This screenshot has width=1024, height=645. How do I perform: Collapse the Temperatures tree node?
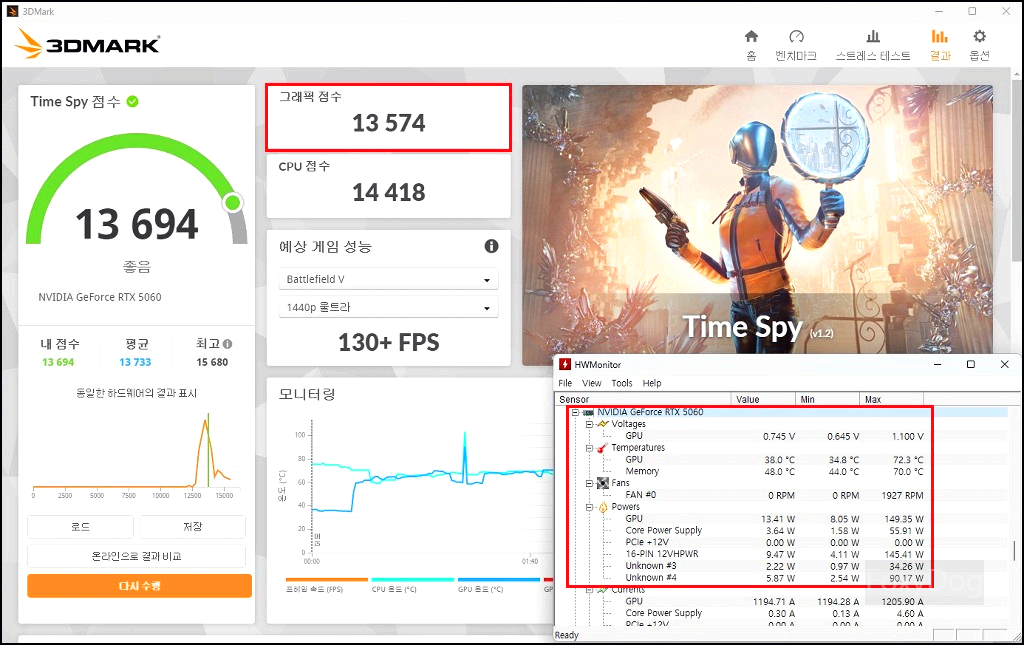click(589, 448)
